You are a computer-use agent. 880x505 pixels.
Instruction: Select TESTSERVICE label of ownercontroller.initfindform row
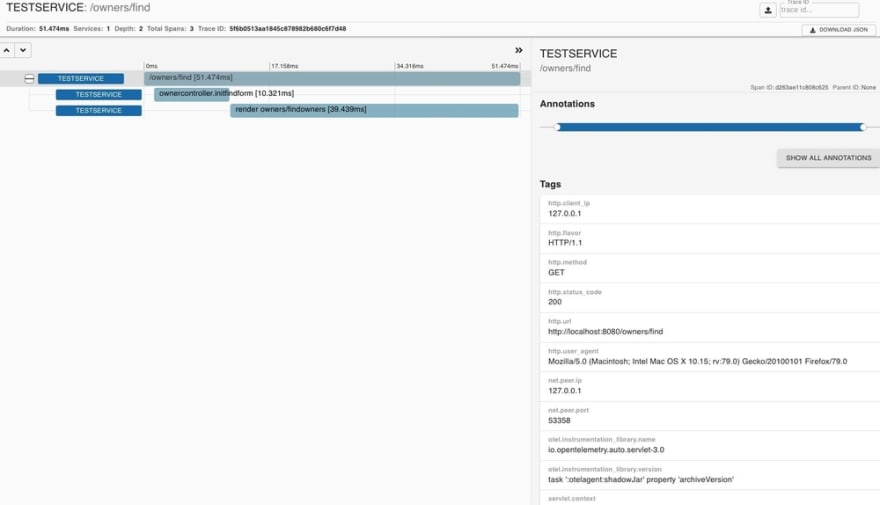99,94
